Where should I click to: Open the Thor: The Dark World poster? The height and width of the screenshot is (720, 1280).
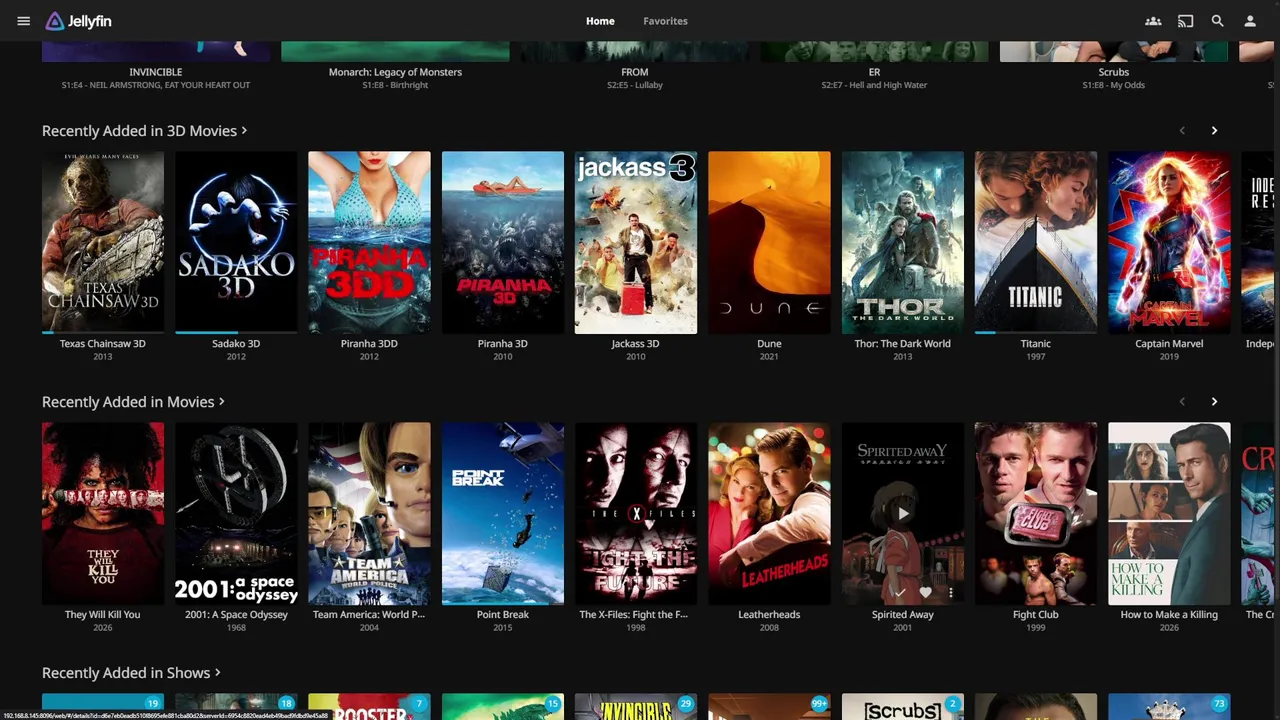coord(903,242)
